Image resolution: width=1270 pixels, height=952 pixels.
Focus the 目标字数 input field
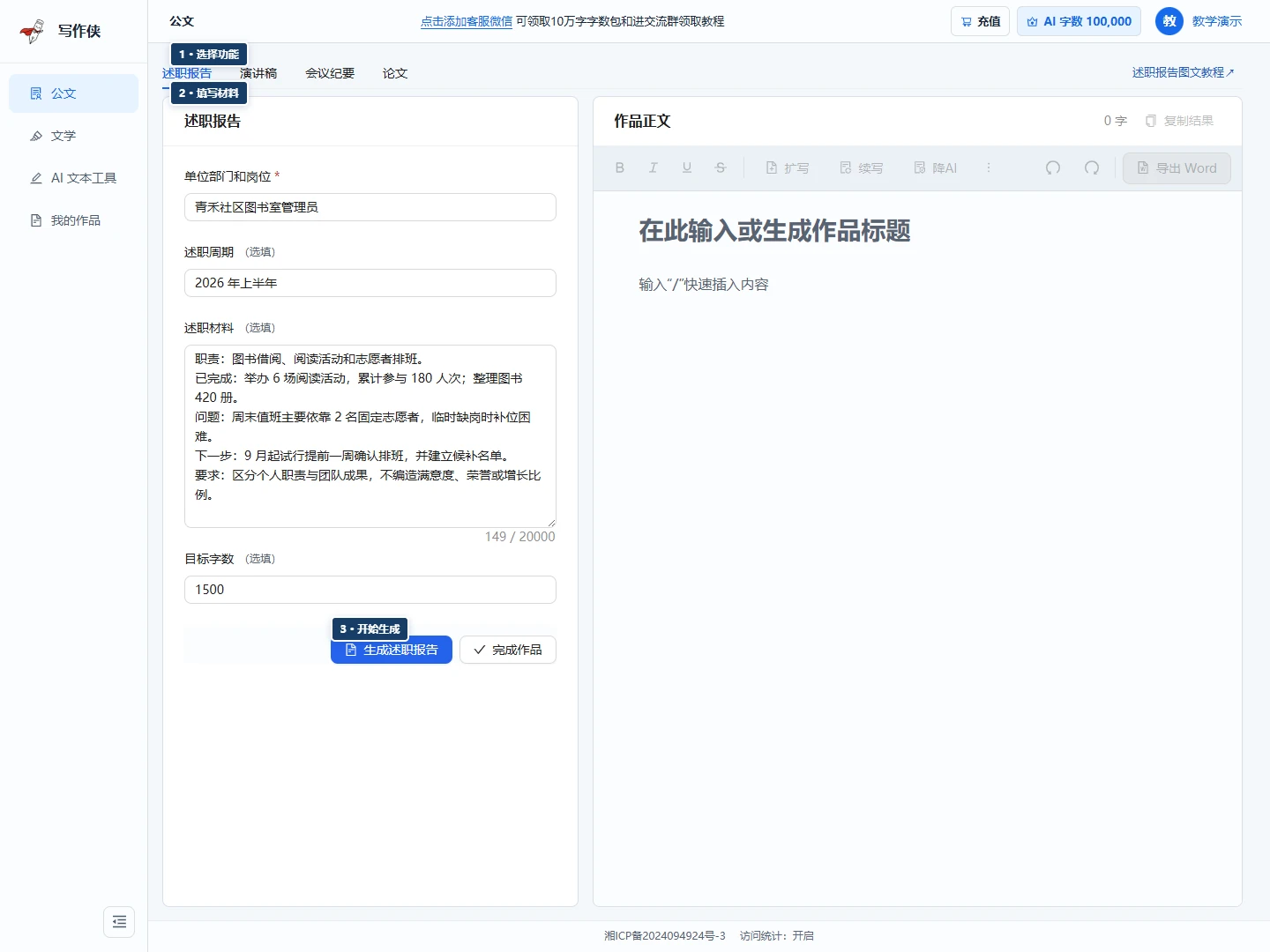pos(370,590)
